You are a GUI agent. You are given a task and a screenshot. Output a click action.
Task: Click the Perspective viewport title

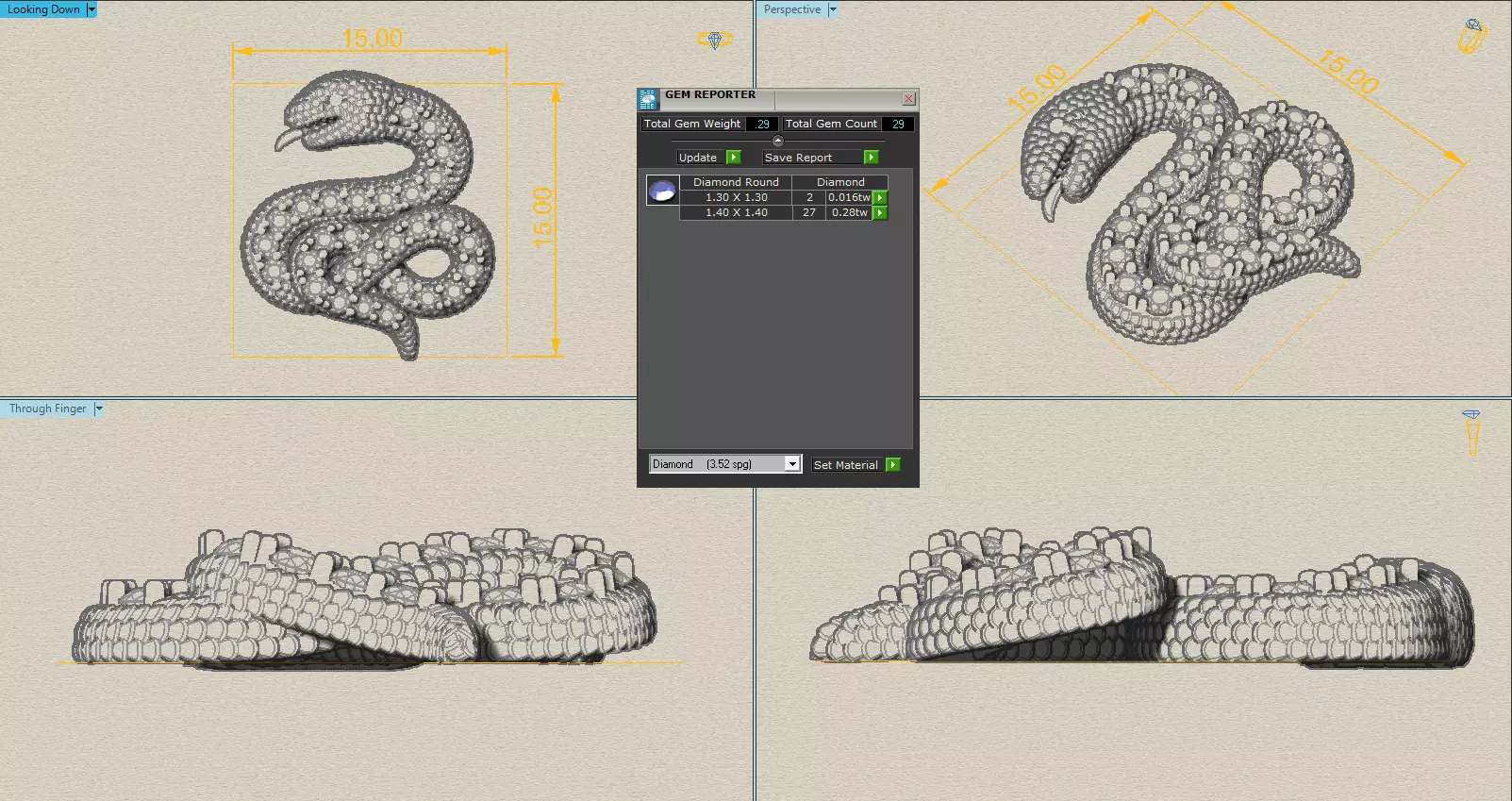tap(792, 9)
